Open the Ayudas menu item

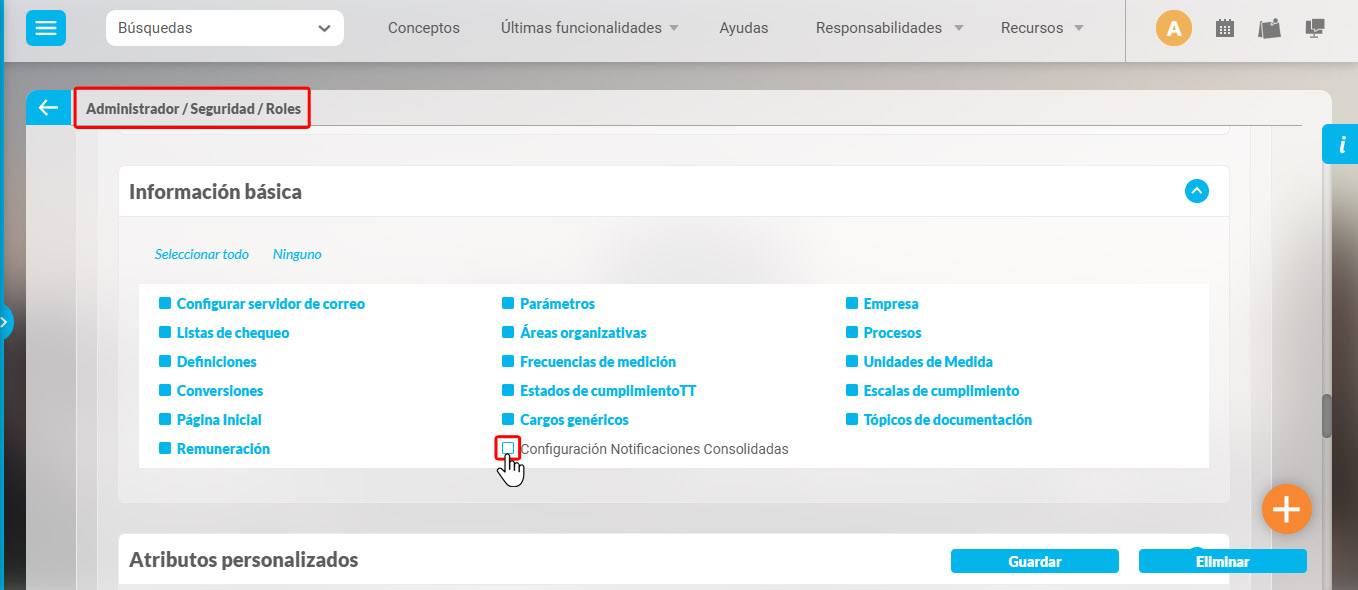[x=743, y=28]
